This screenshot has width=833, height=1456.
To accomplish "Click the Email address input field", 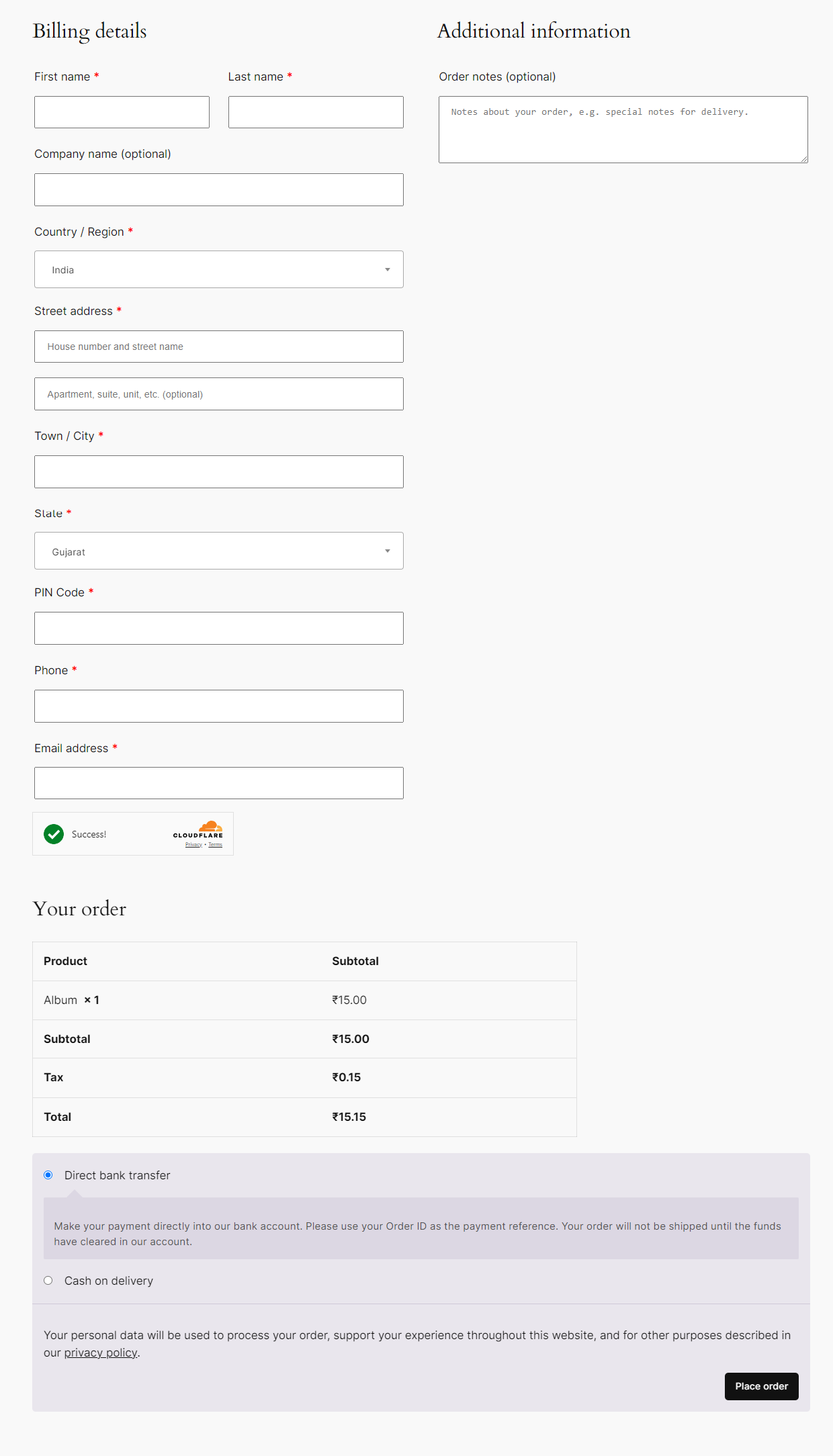I will pos(218,783).
